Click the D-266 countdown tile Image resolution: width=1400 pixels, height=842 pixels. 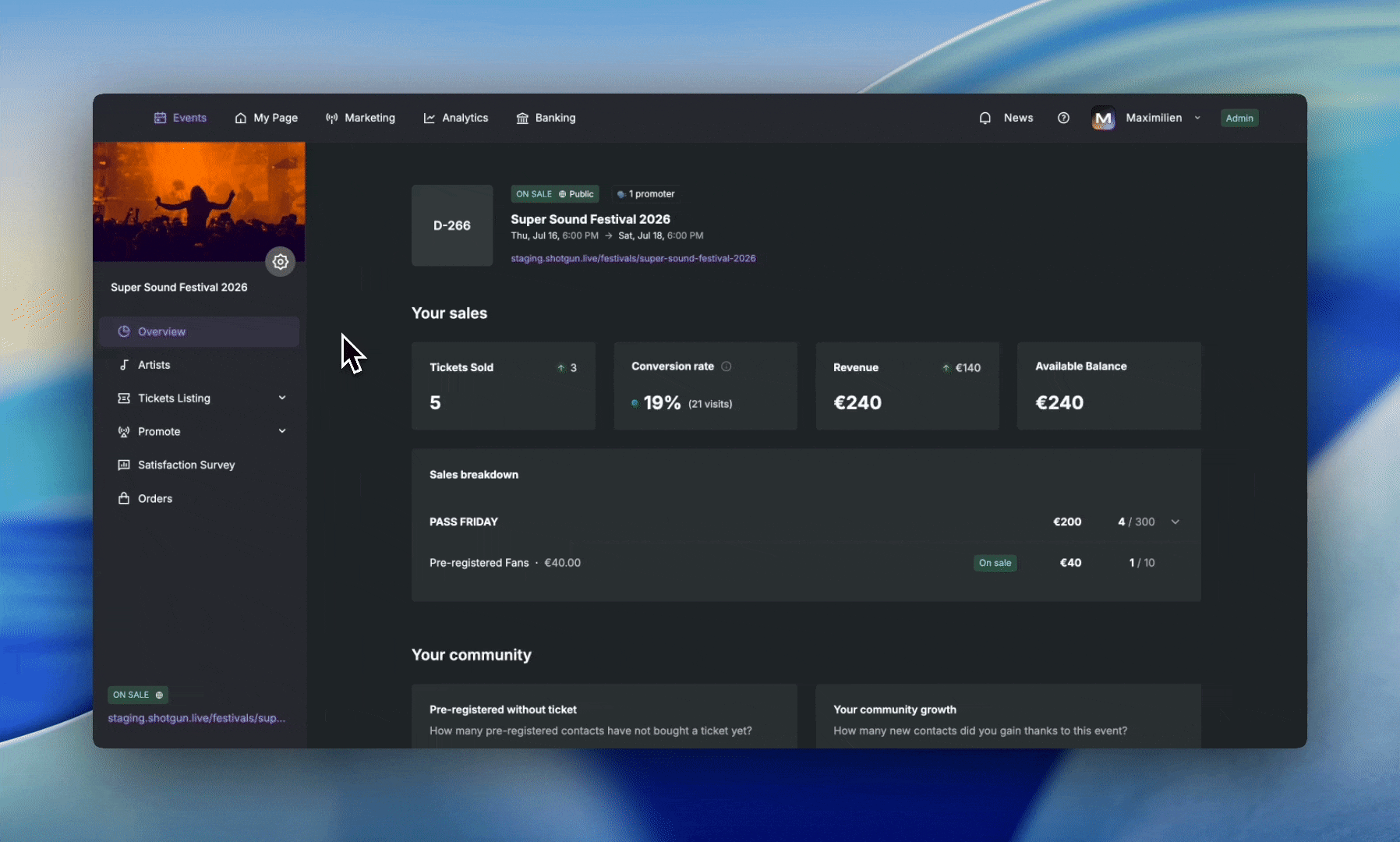(x=452, y=225)
